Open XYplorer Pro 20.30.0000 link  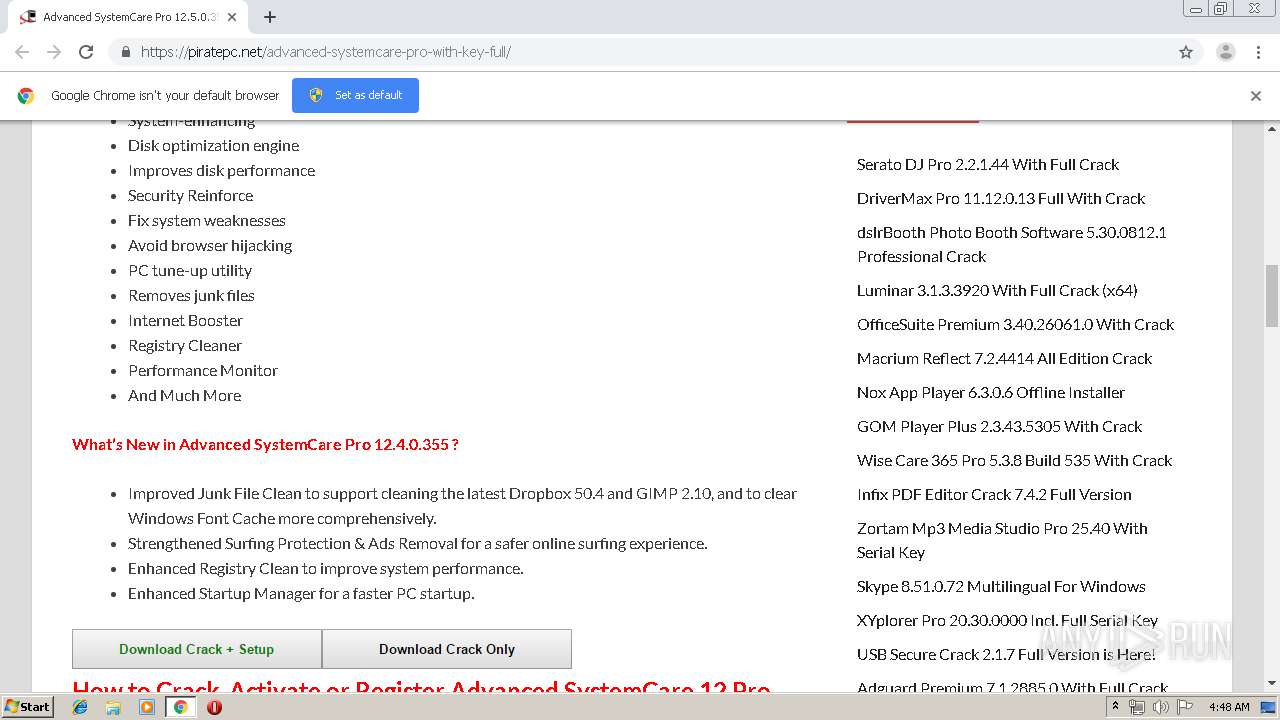[1007, 621]
